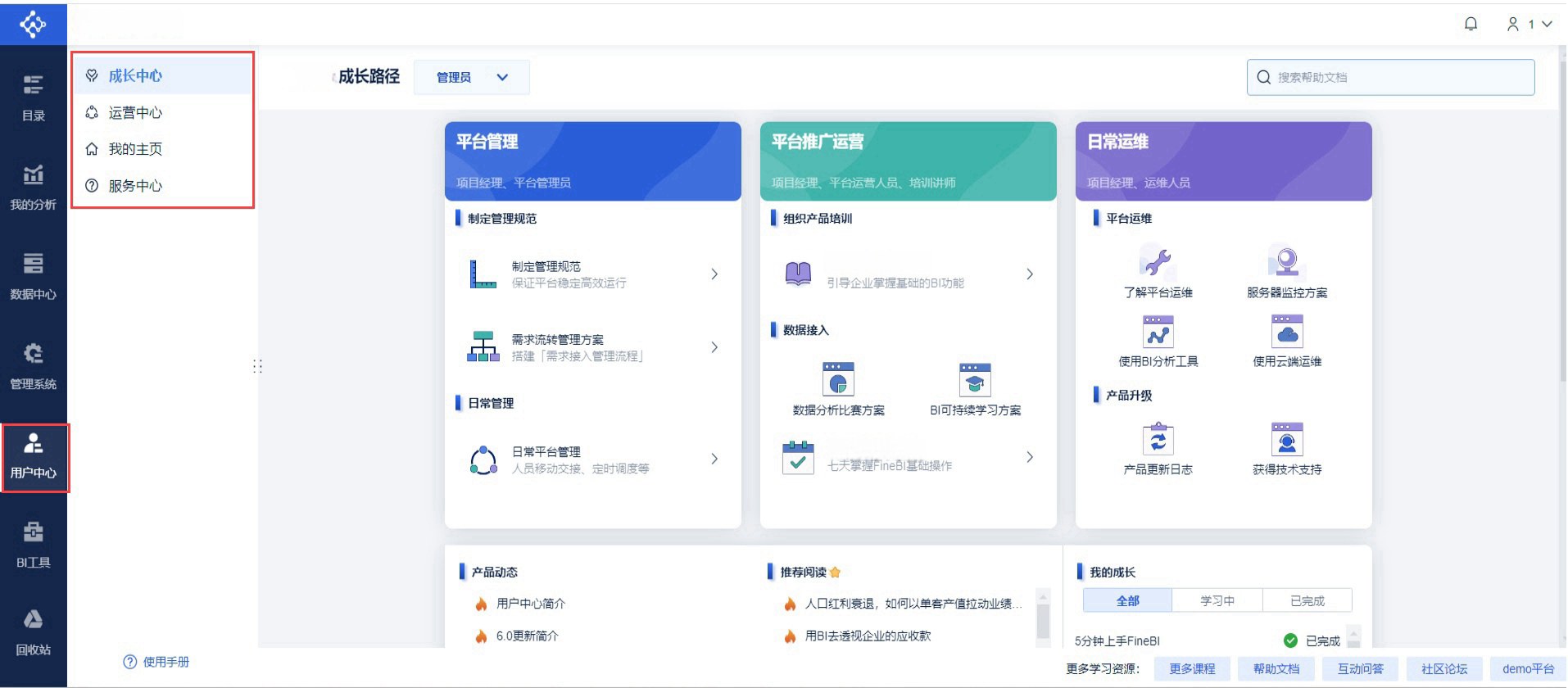This screenshot has width=1568, height=688.
Task: Open 用BI去透视企业的应收款 article
Action: tap(868, 636)
